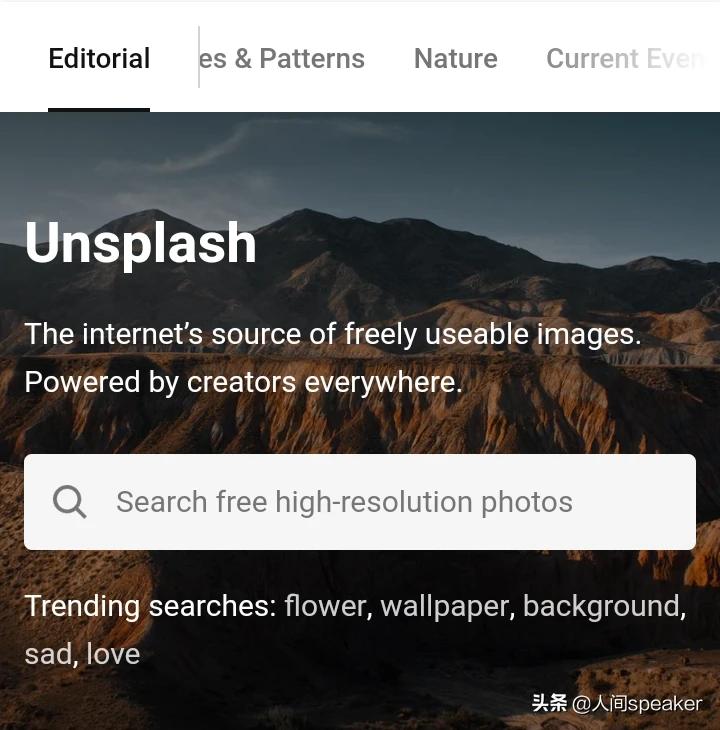Screen dimensions: 720x730
Task: Click the vertical divider beside Editorial
Action: [x=199, y=57]
